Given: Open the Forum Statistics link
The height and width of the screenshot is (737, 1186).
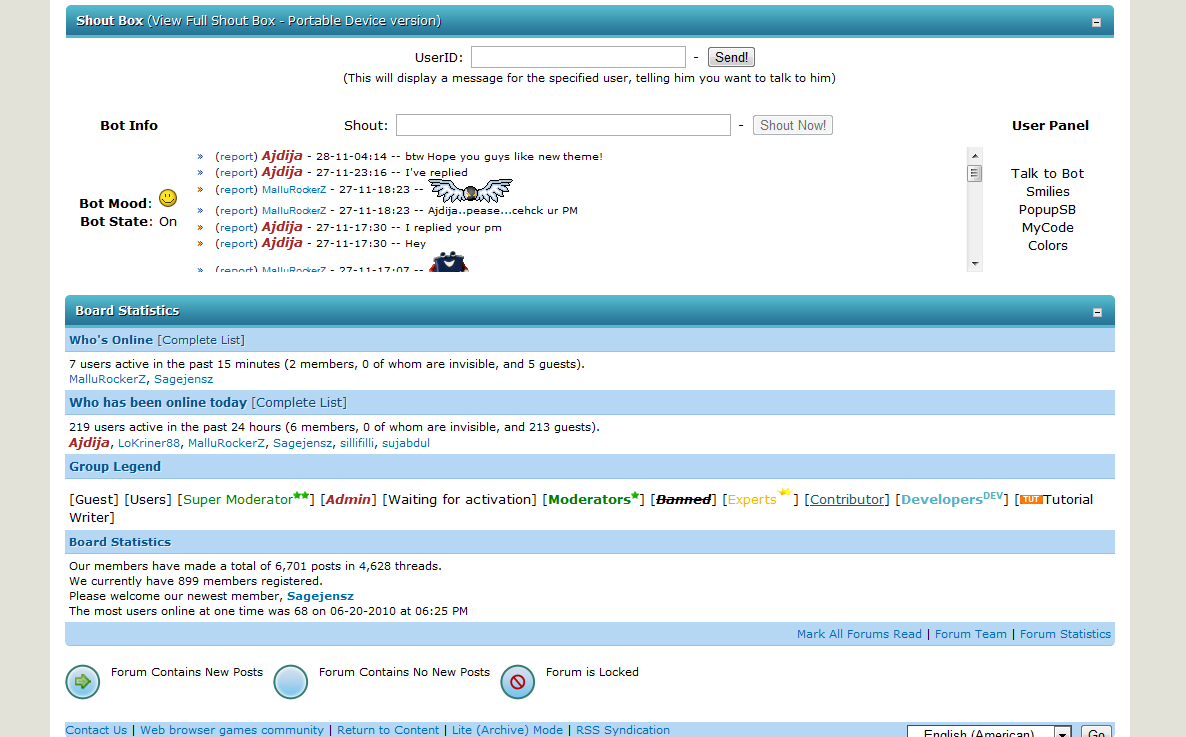Looking at the screenshot, I should point(1065,634).
